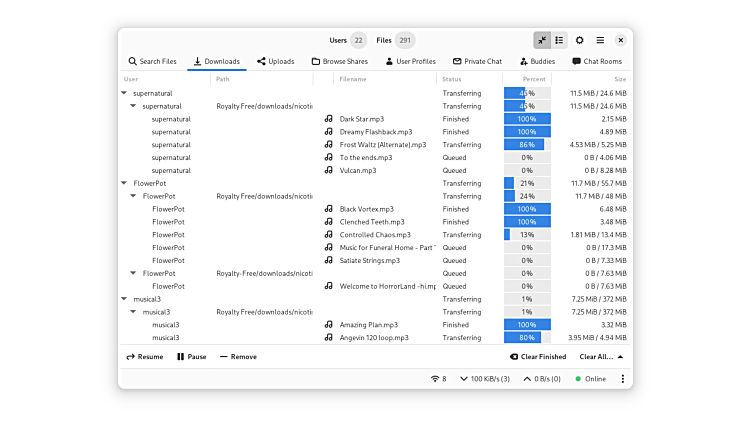The height and width of the screenshot is (423, 752).
Task: Click the download speed status indicator
Action: coord(489,379)
